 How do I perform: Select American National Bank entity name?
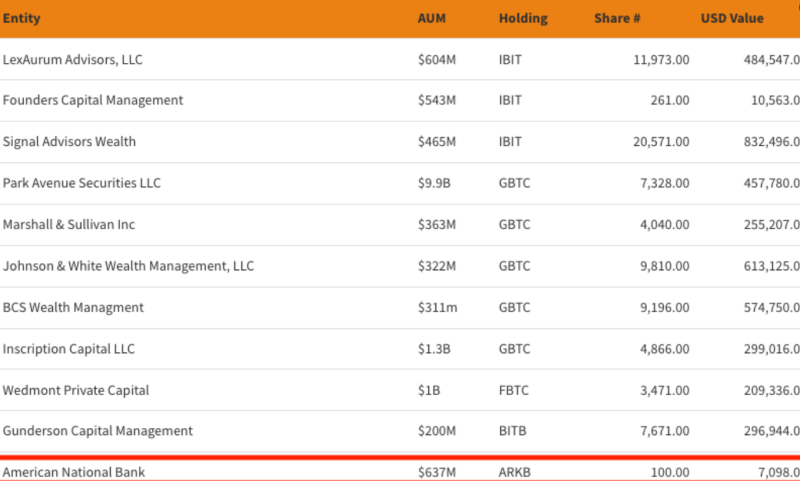point(73,472)
